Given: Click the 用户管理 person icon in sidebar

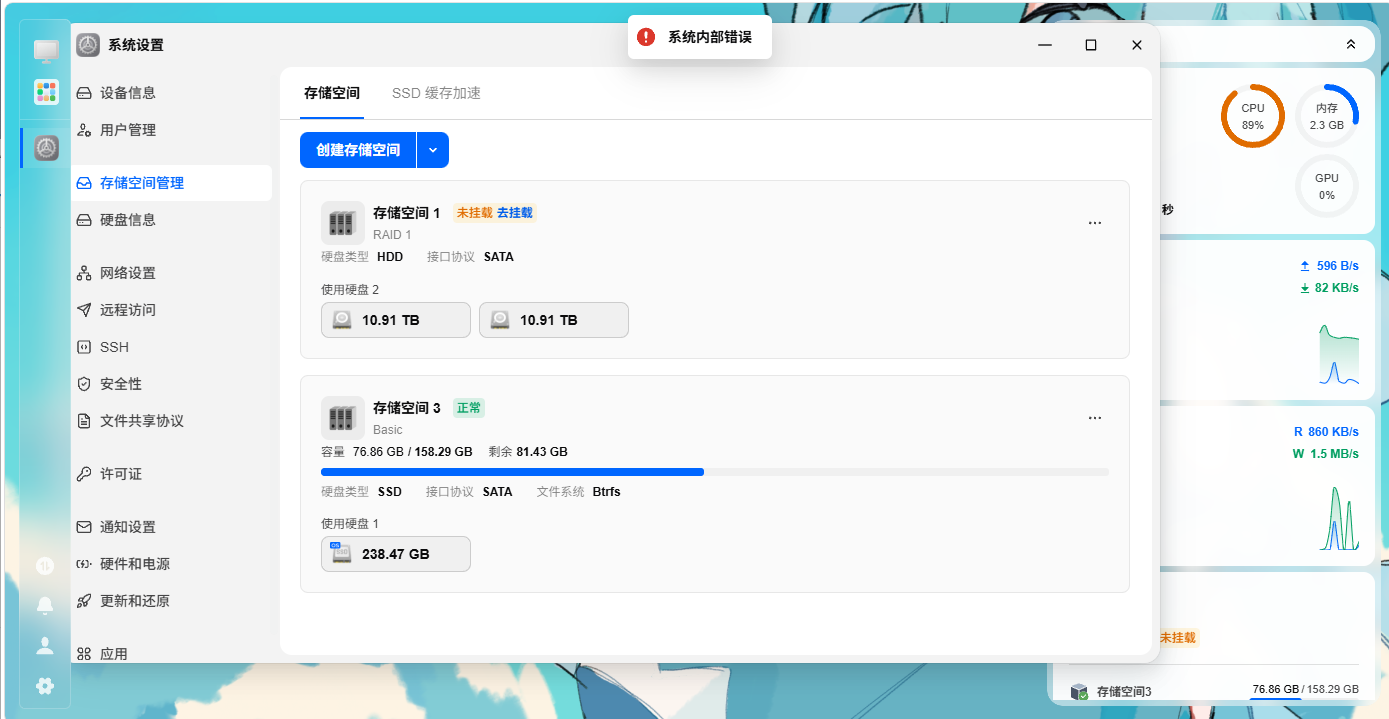Looking at the screenshot, I should 84,130.
